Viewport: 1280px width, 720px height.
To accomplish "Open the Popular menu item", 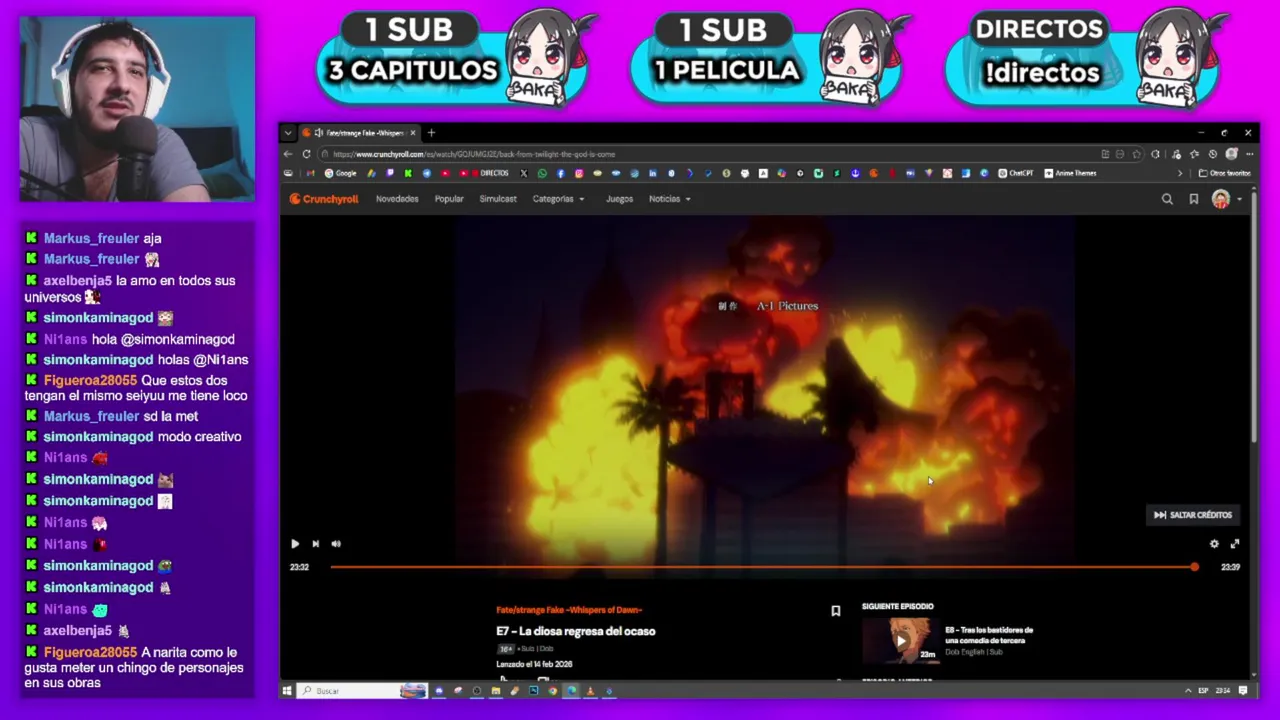I will point(449,199).
